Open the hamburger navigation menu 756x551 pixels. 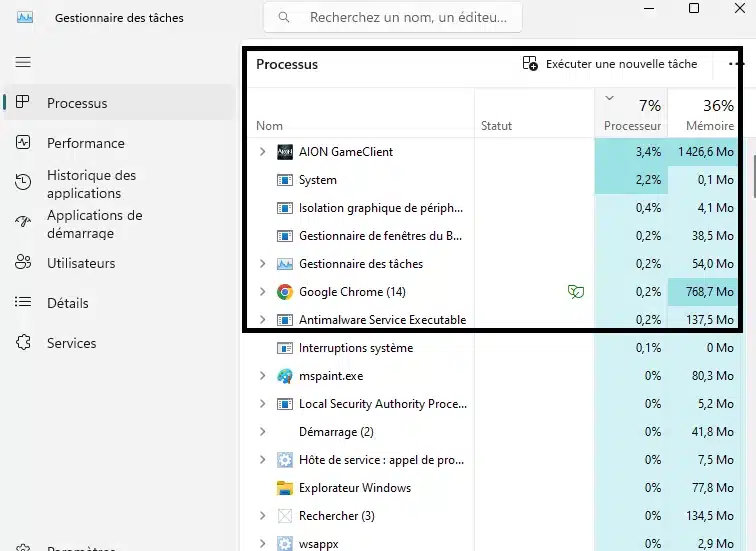point(23,62)
